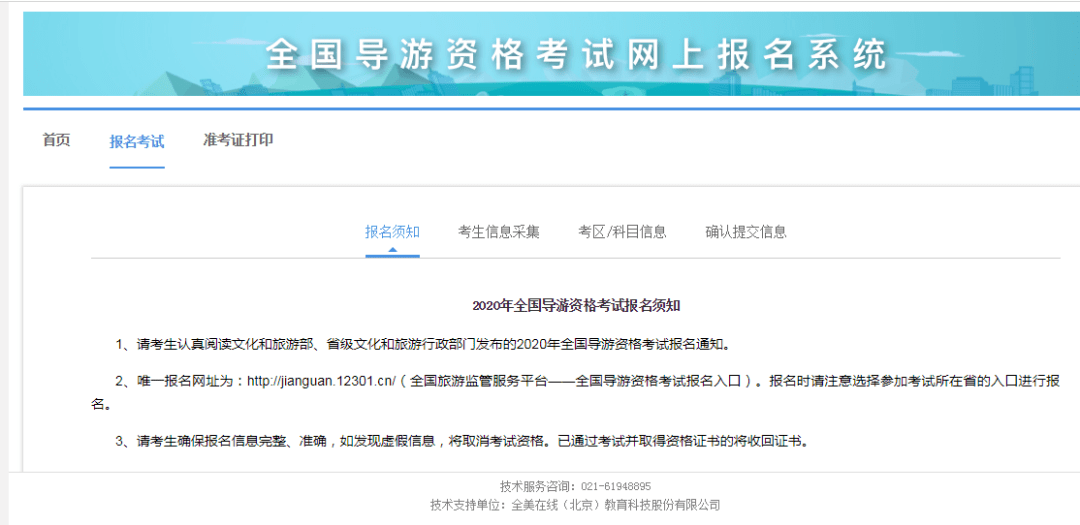Click the small triangle indicator under 报名须知
Image resolution: width=1080 pixels, height=525 pixels.
click(x=393, y=249)
